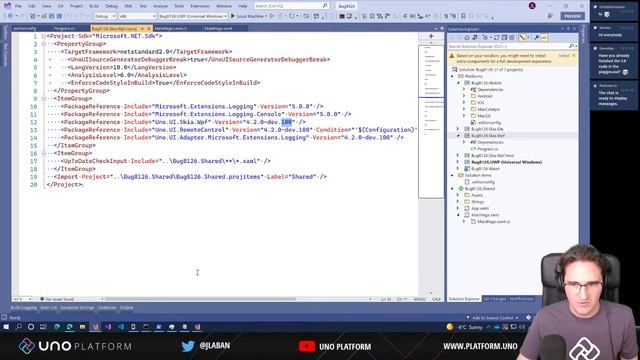Click the user account avatar
Viewport: 640px width, 360px height.
coord(532,6)
